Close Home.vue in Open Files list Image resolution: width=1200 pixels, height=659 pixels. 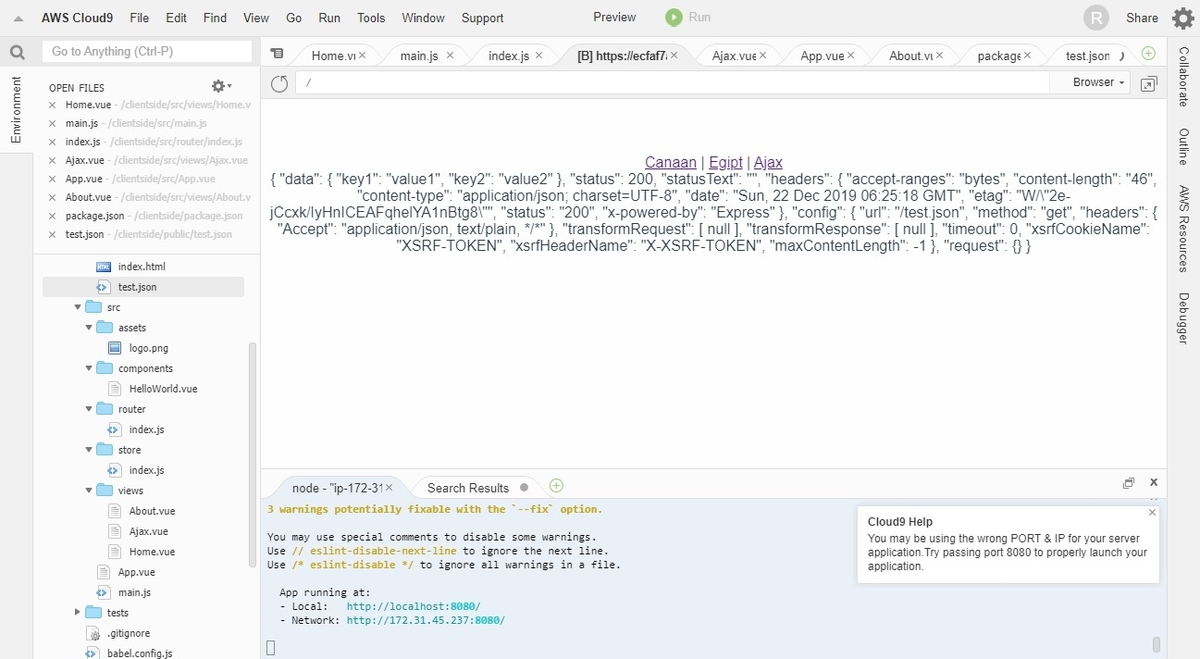point(53,105)
